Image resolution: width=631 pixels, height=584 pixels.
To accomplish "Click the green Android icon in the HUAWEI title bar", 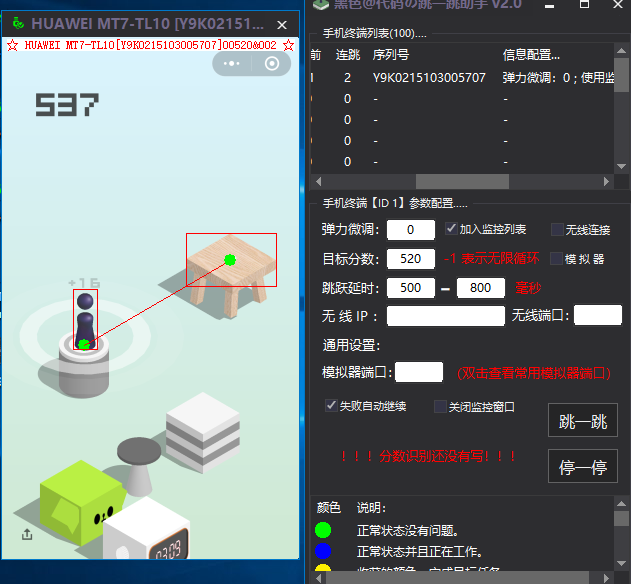I will point(18,23).
